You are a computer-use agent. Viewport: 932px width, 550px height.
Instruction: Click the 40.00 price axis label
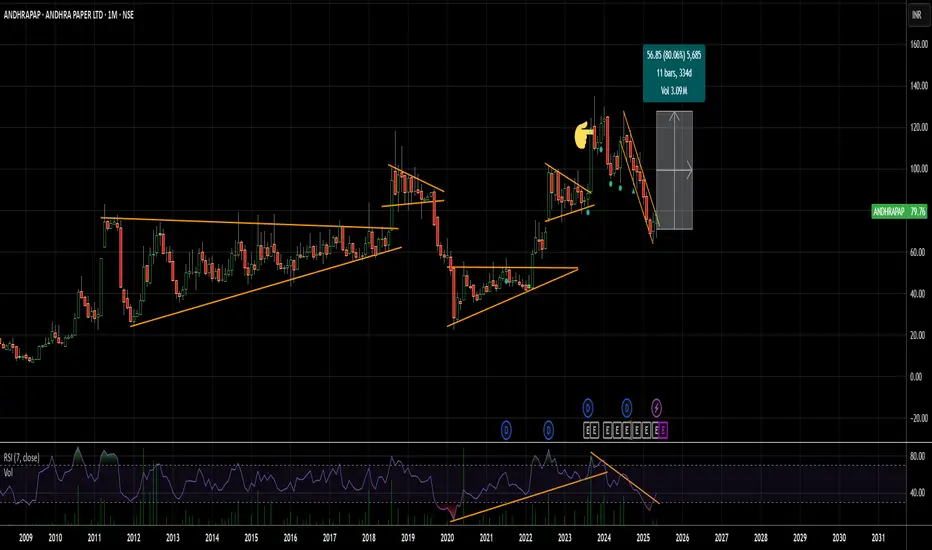coord(918,294)
